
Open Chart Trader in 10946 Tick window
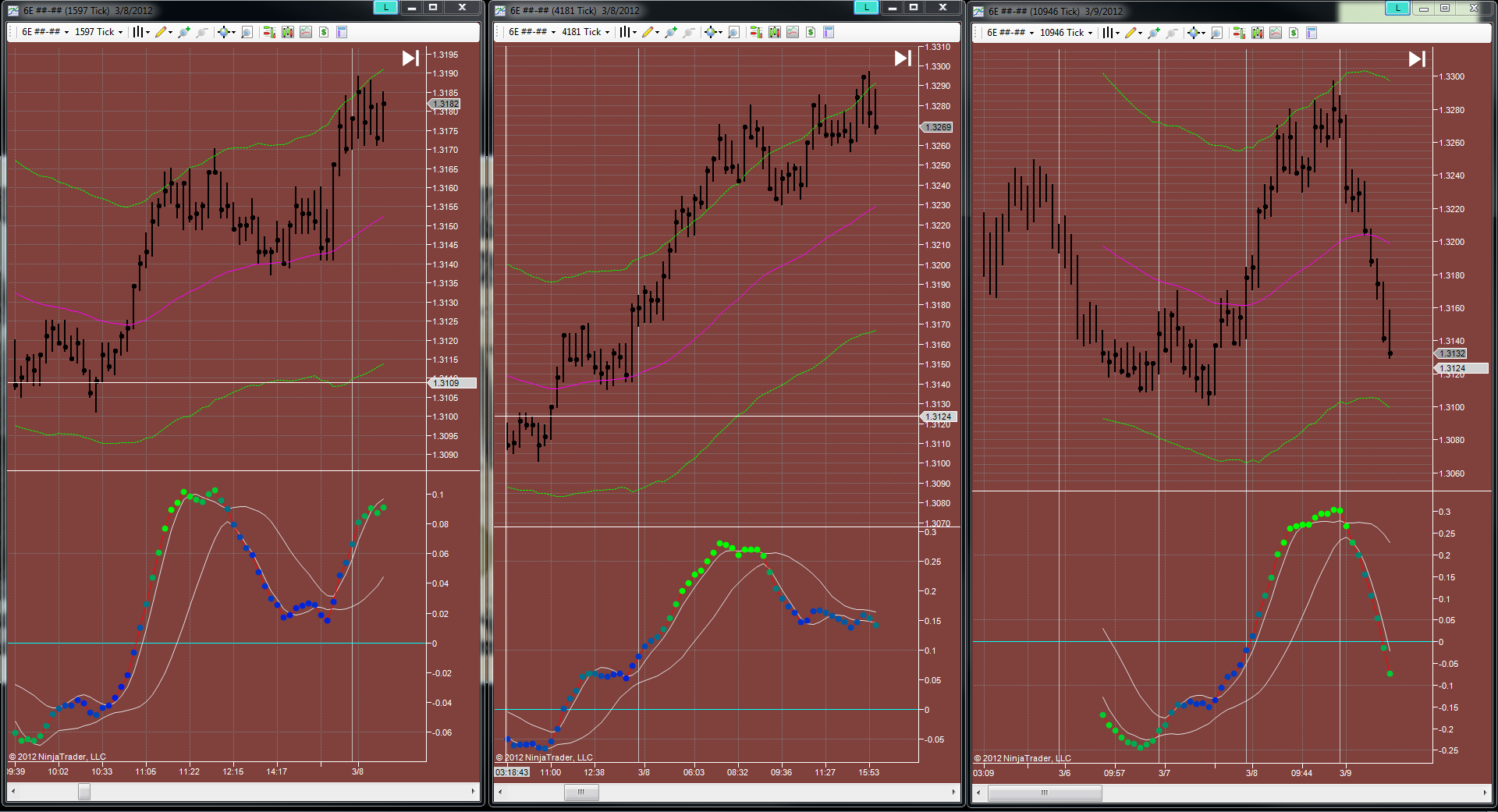(x=1239, y=33)
